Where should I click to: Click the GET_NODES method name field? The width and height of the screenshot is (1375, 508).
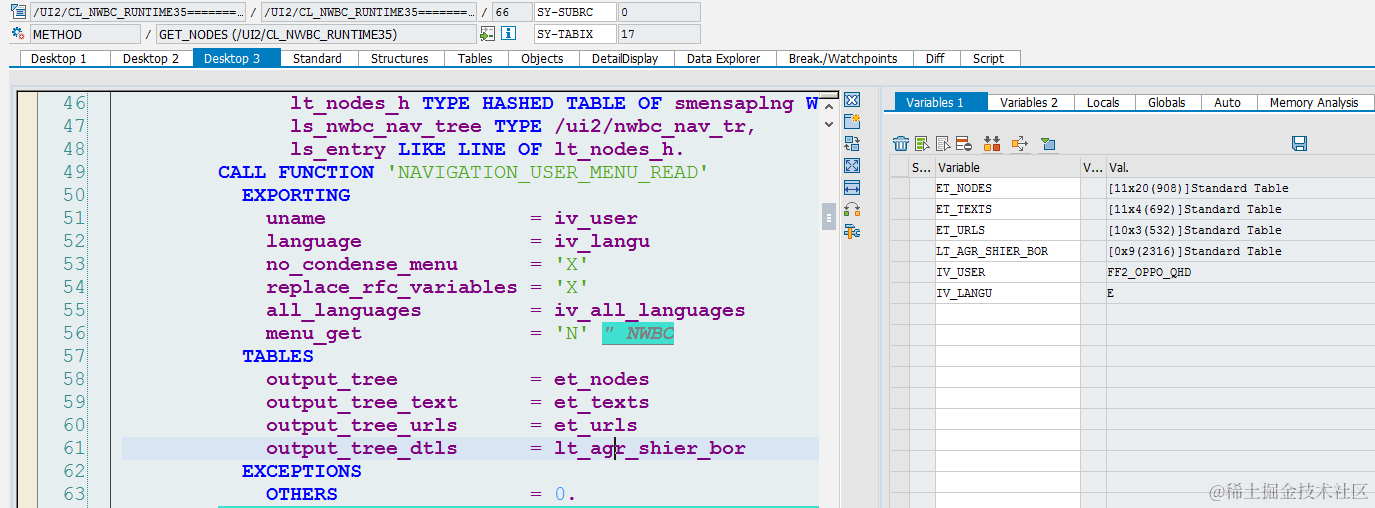[316, 34]
